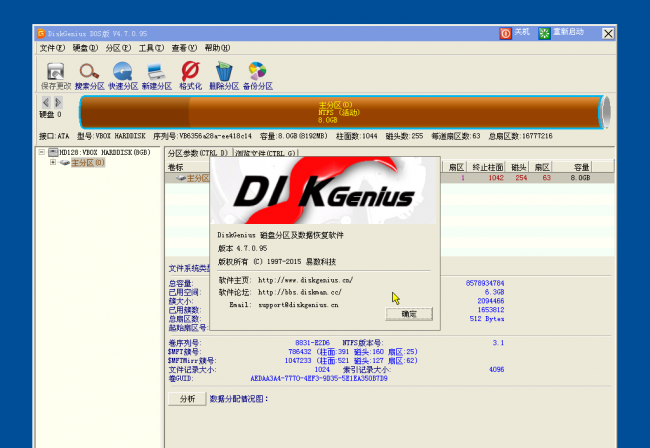650x448 pixels.
Task: Open Search Partitions (搜索分区) tool
Action: [x=89, y=76]
